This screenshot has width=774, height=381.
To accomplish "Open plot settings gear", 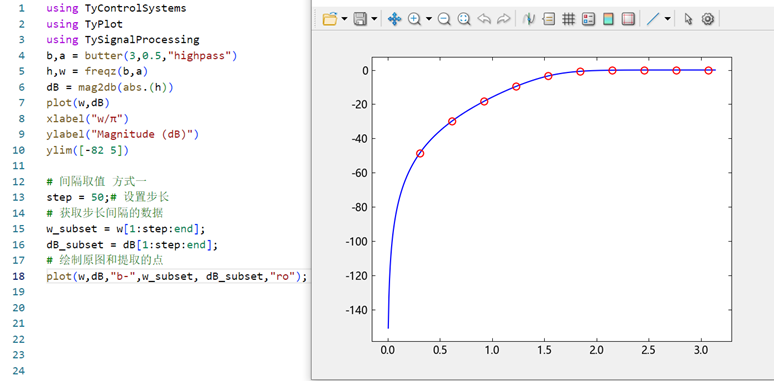I will coord(708,19).
